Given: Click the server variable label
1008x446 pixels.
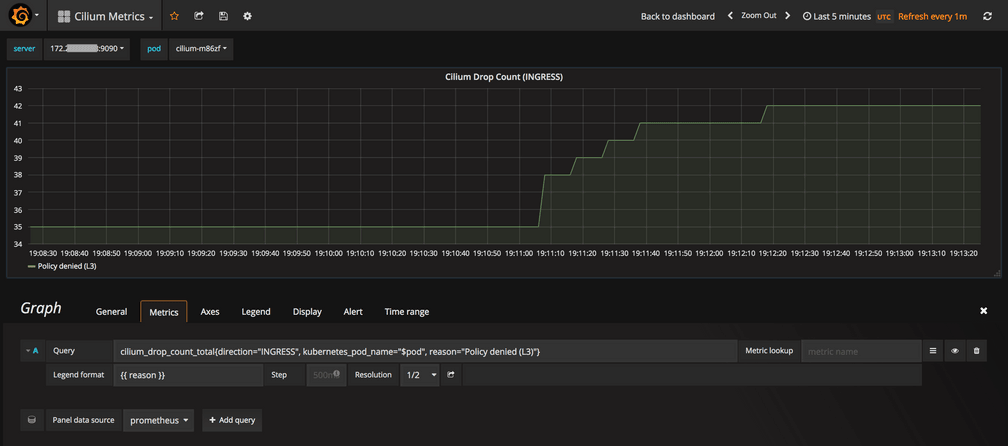Looking at the screenshot, I should click(24, 49).
